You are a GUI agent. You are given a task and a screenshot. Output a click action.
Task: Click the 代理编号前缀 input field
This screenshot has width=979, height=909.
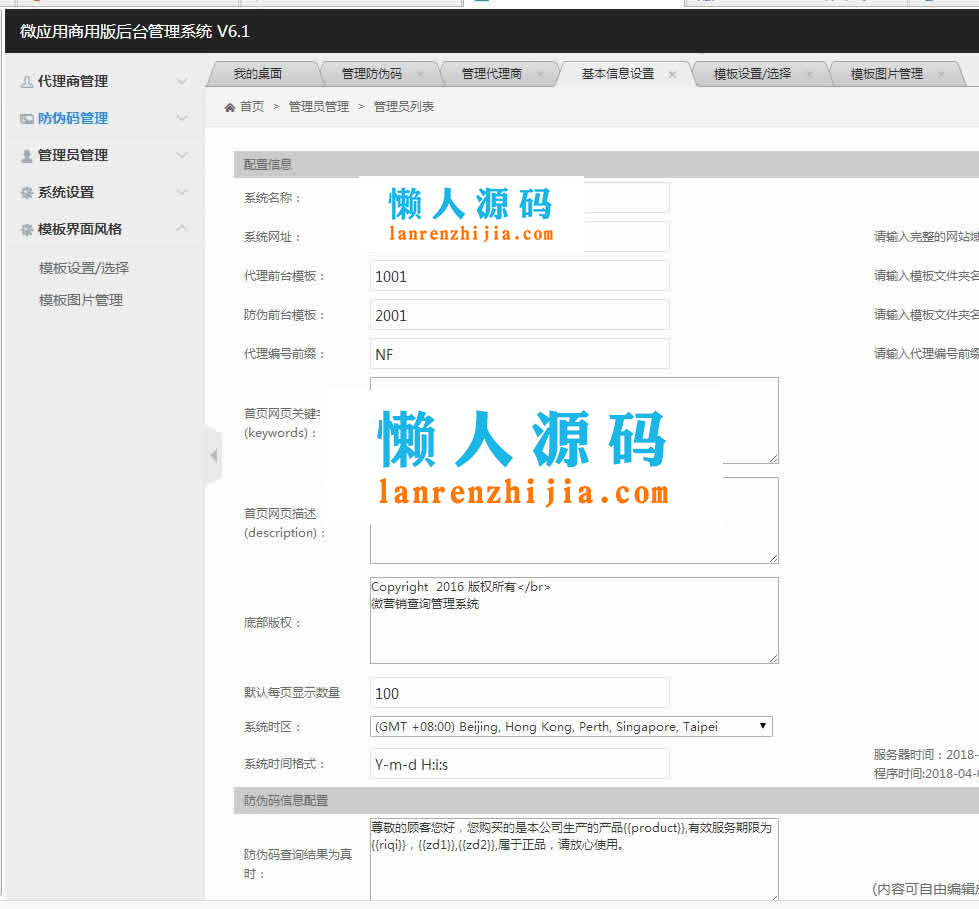519,354
